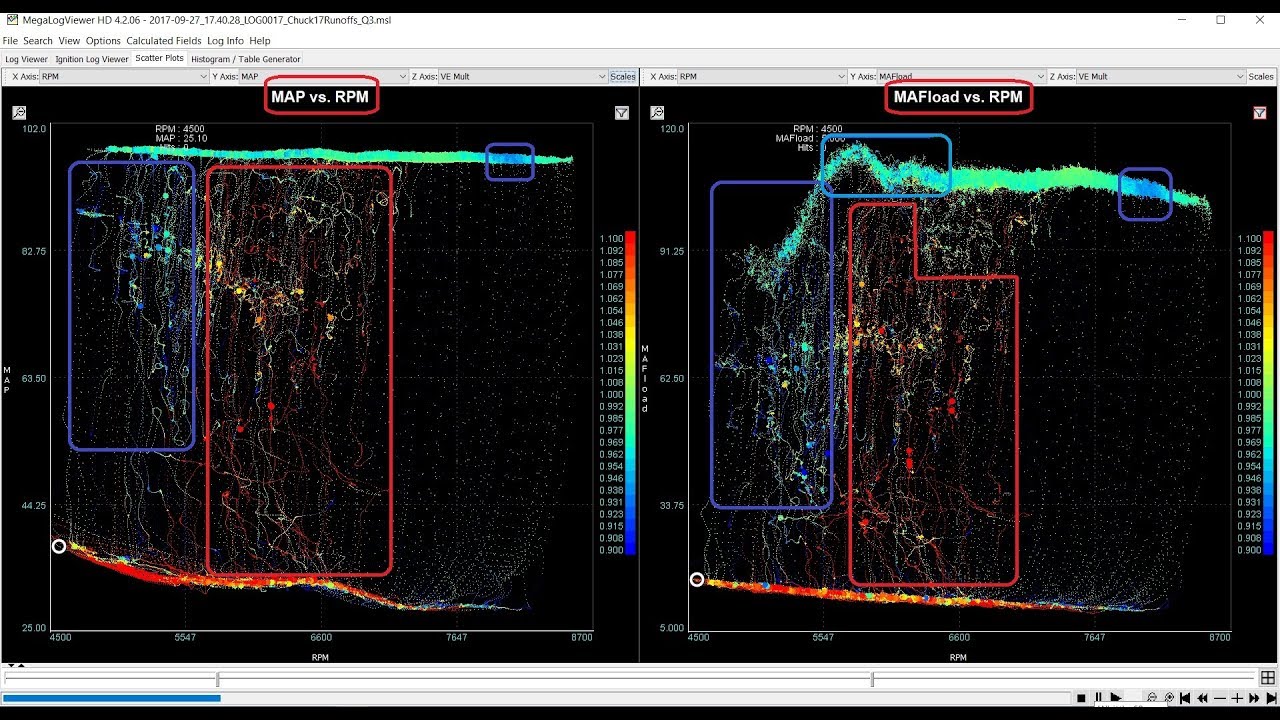Click right plot color scale gradient bar
The image size is (1280, 720).
(x=1268, y=392)
